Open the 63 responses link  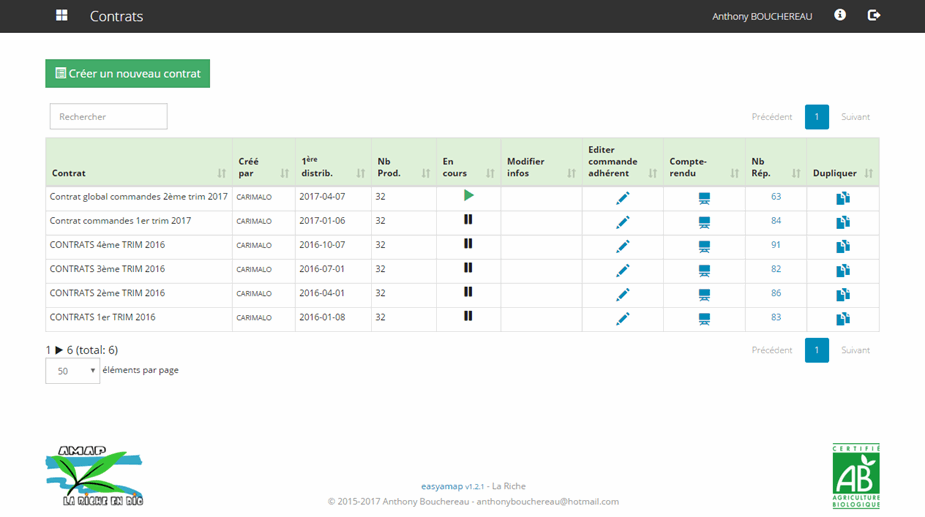[x=775, y=197]
